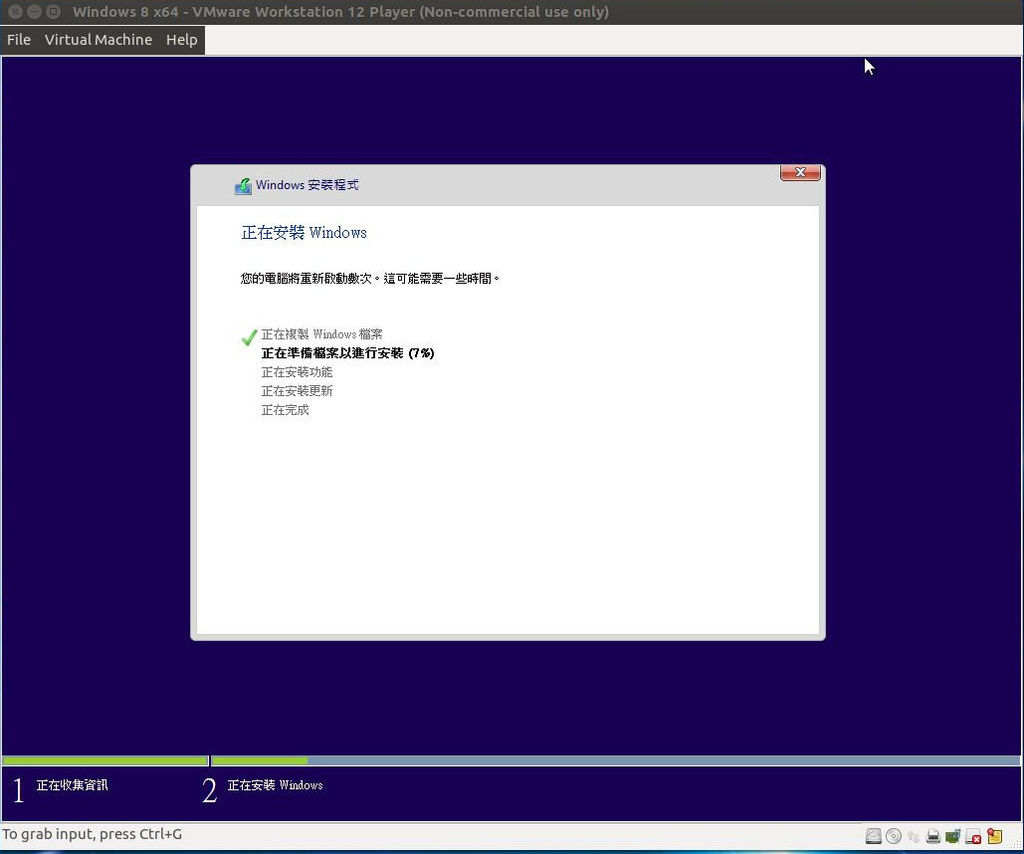Click the pinned note message icon
The image size is (1024, 854).
pyautogui.click(x=995, y=836)
